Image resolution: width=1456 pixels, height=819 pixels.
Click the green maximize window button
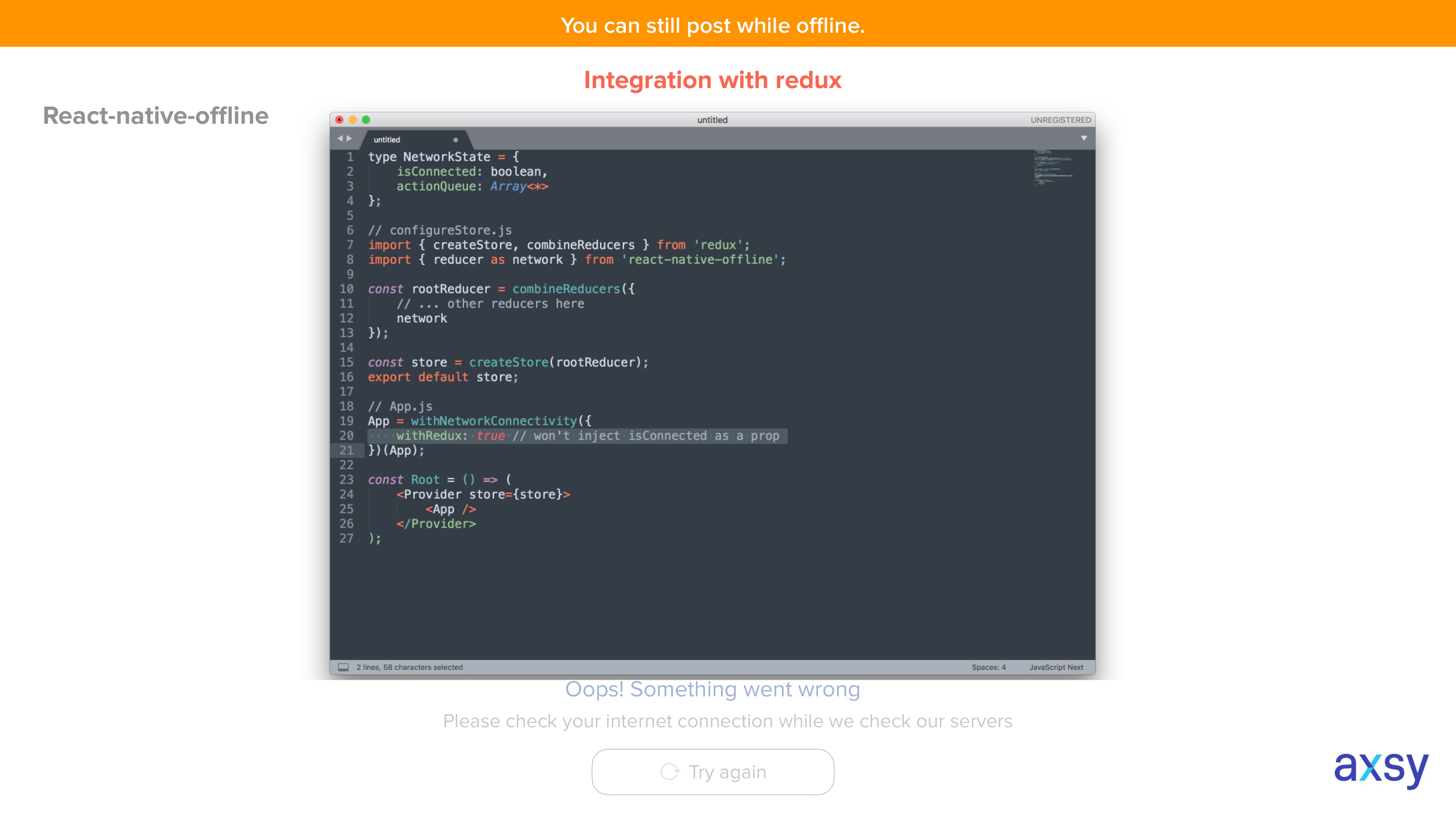click(366, 120)
